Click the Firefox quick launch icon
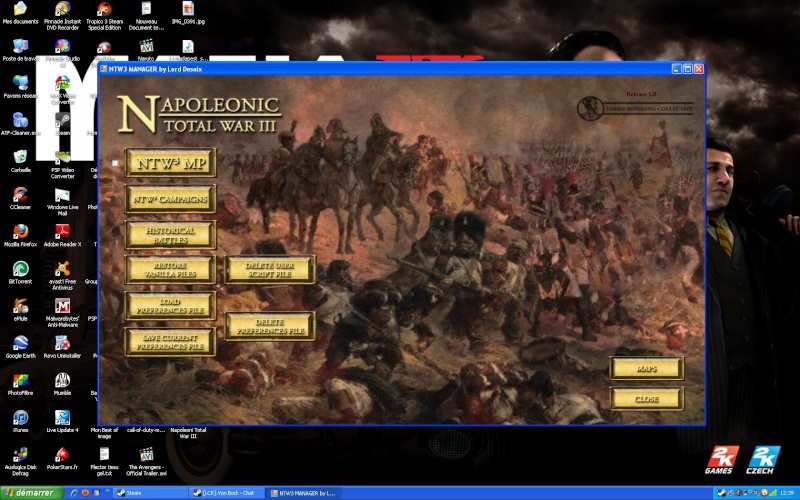This screenshot has height=500, width=800. pos(85,493)
